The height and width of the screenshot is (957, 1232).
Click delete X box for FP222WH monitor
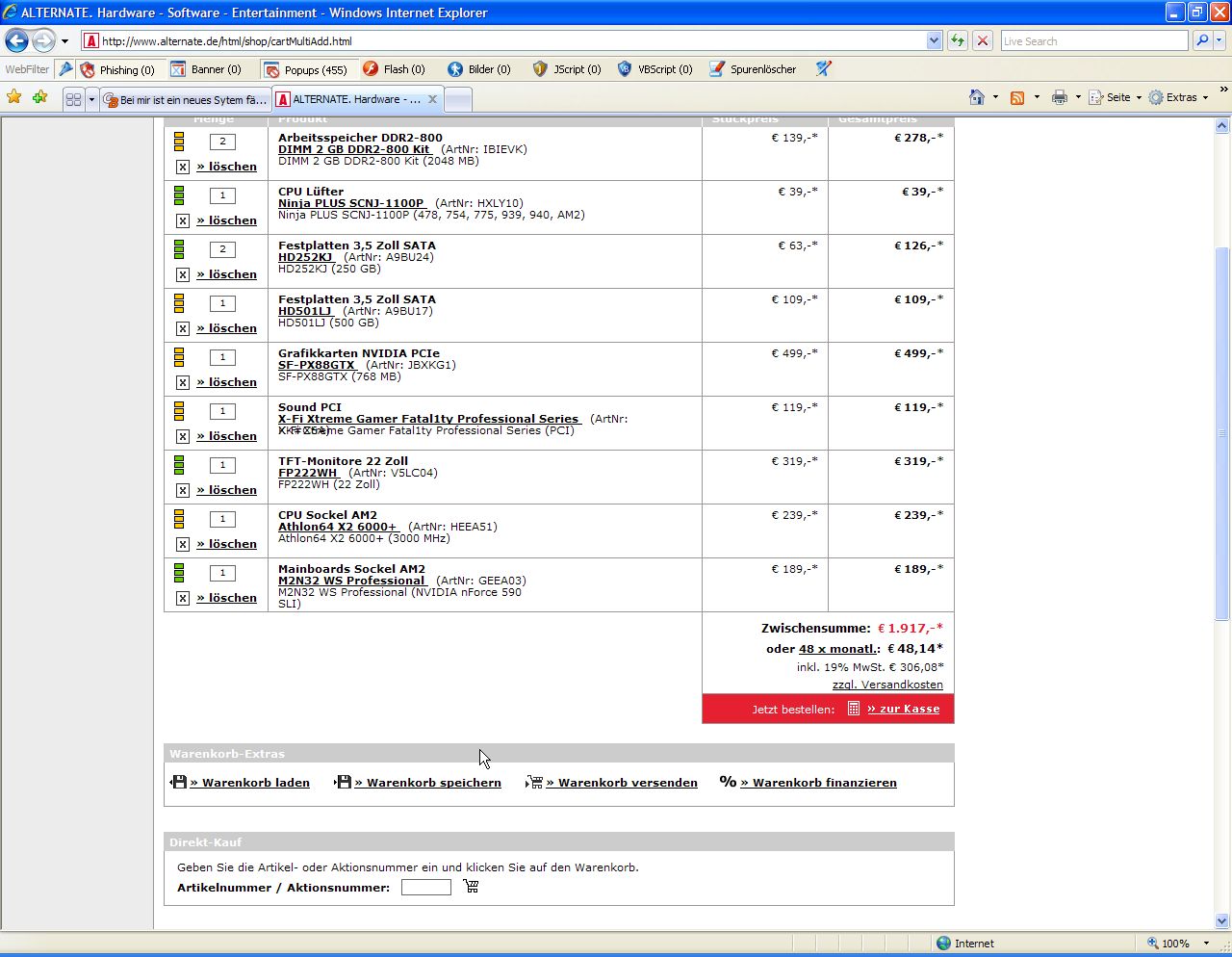coord(183,490)
